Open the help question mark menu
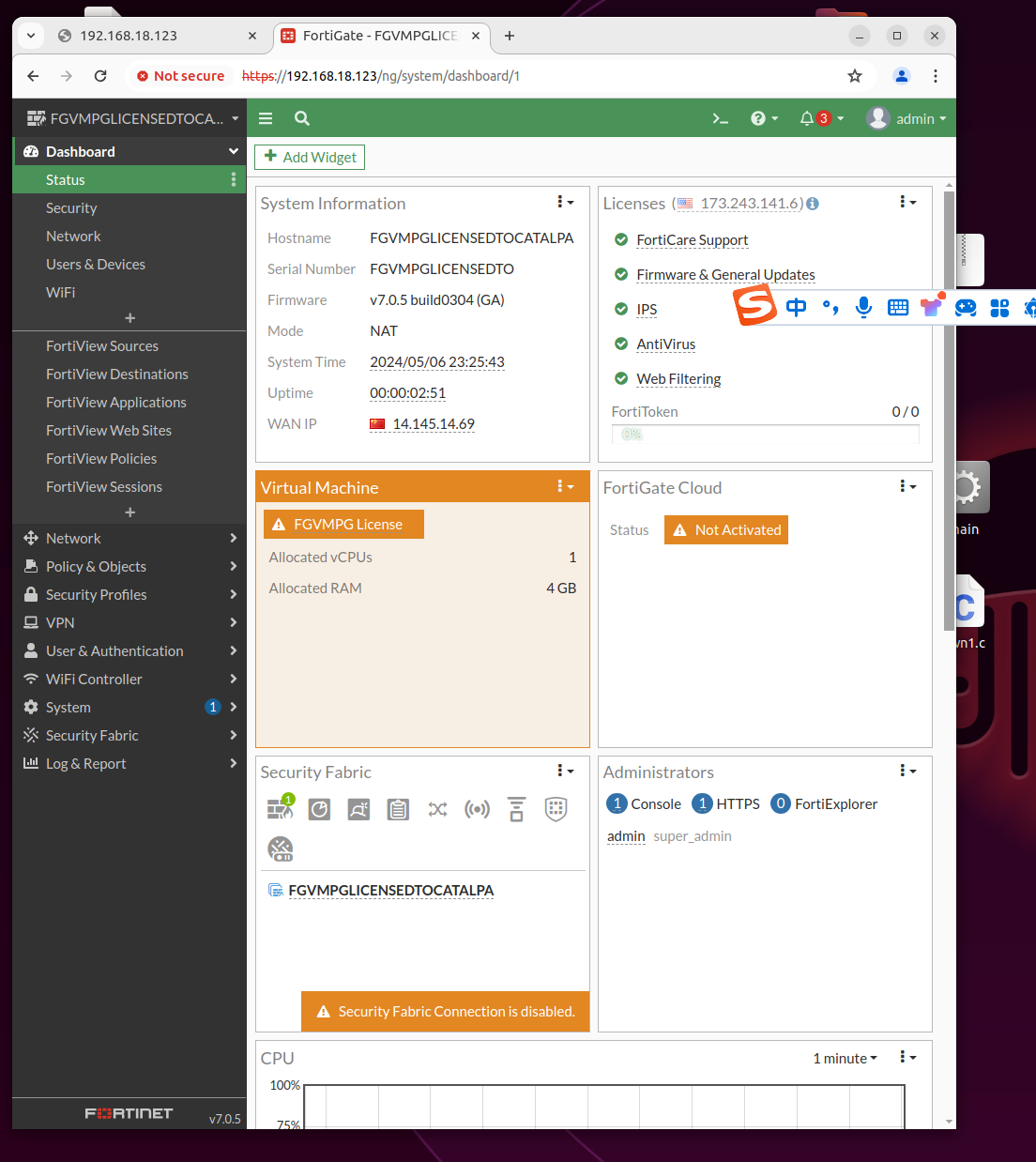 click(764, 118)
